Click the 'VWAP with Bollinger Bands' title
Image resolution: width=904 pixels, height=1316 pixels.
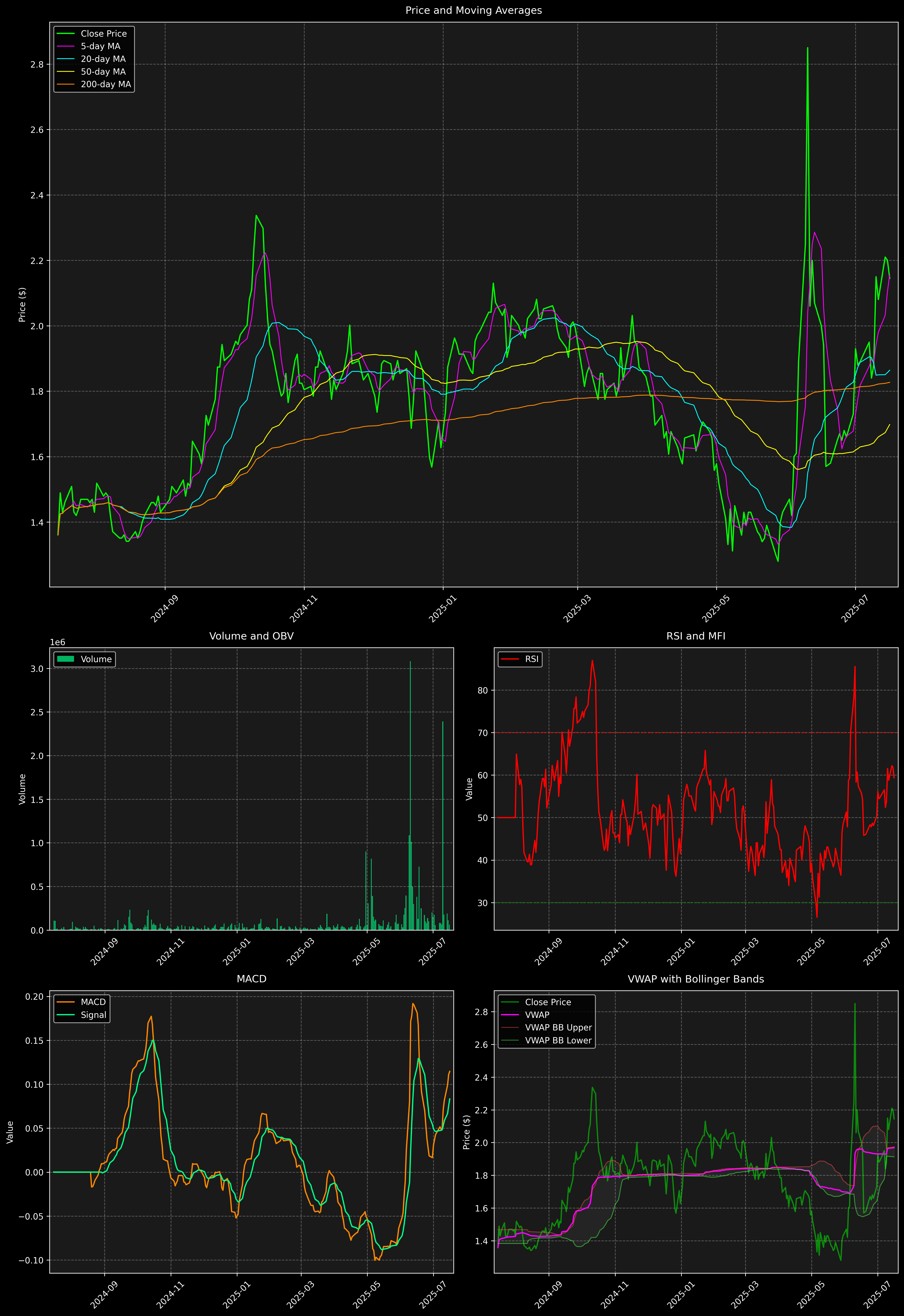[695, 979]
